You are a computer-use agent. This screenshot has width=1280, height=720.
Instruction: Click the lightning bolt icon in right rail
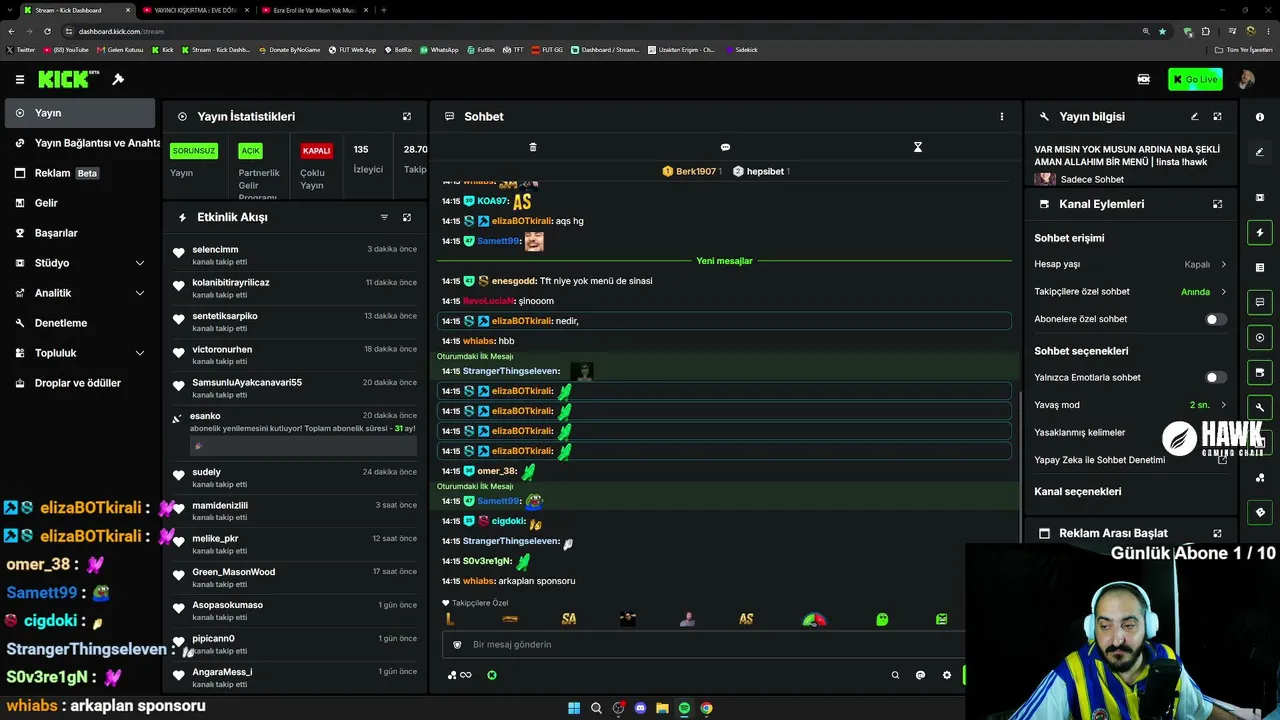[x=1260, y=233]
